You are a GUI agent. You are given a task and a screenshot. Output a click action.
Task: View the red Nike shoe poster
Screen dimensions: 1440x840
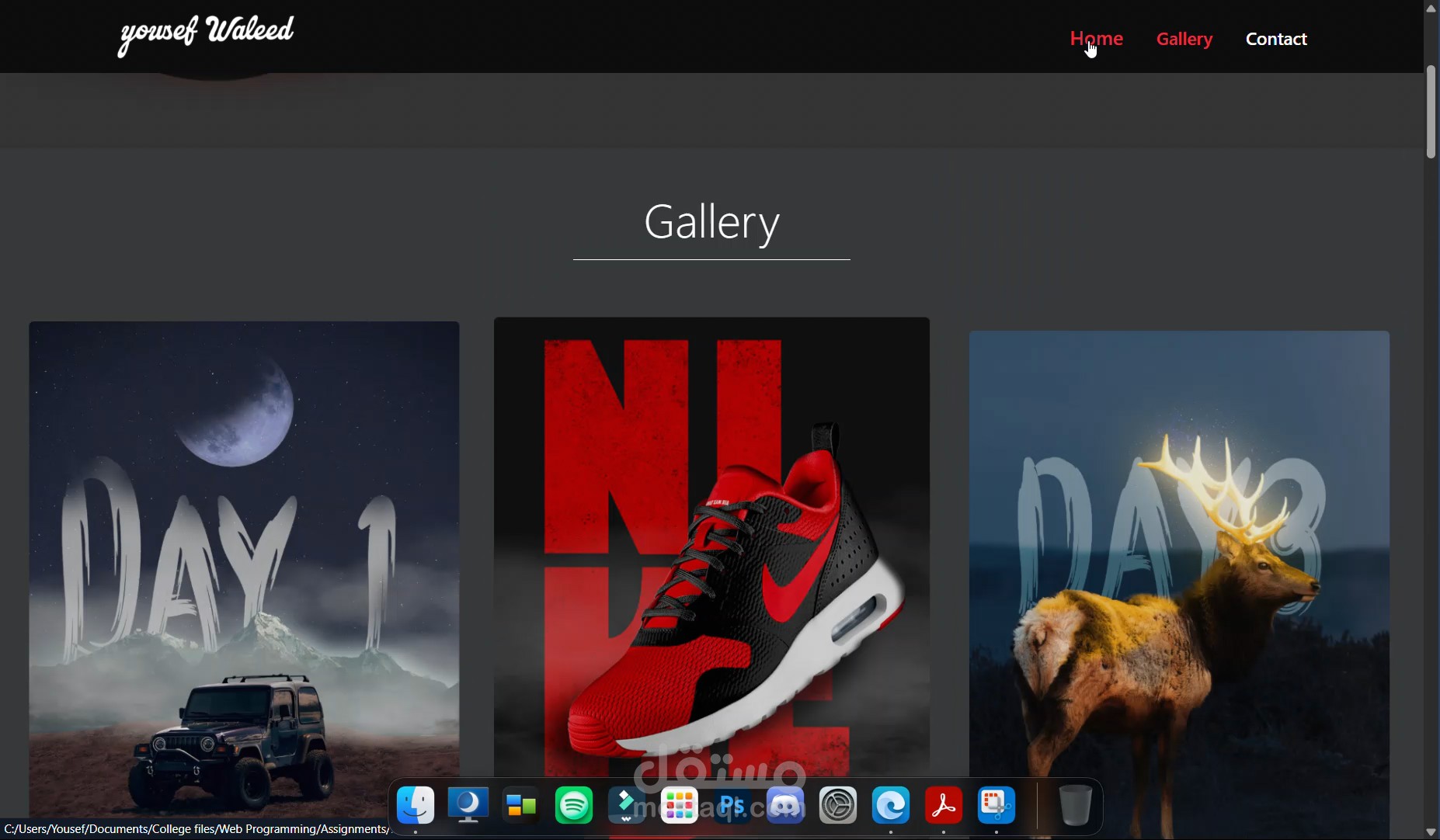click(x=711, y=547)
